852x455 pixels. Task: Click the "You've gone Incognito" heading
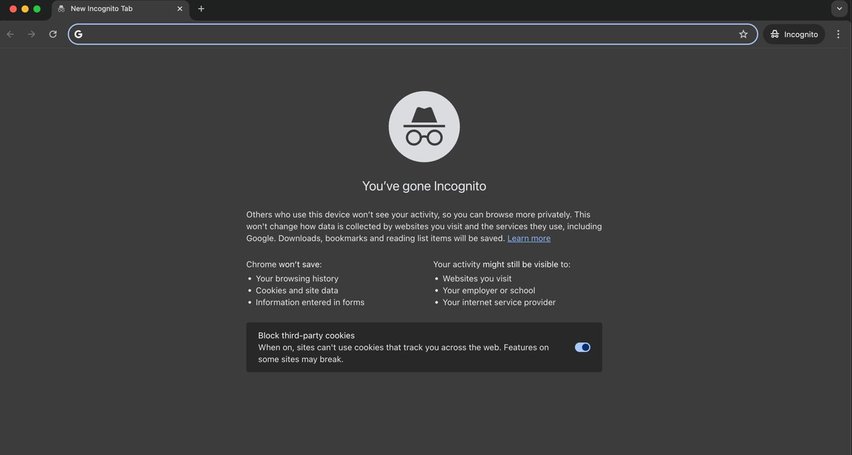(x=424, y=186)
